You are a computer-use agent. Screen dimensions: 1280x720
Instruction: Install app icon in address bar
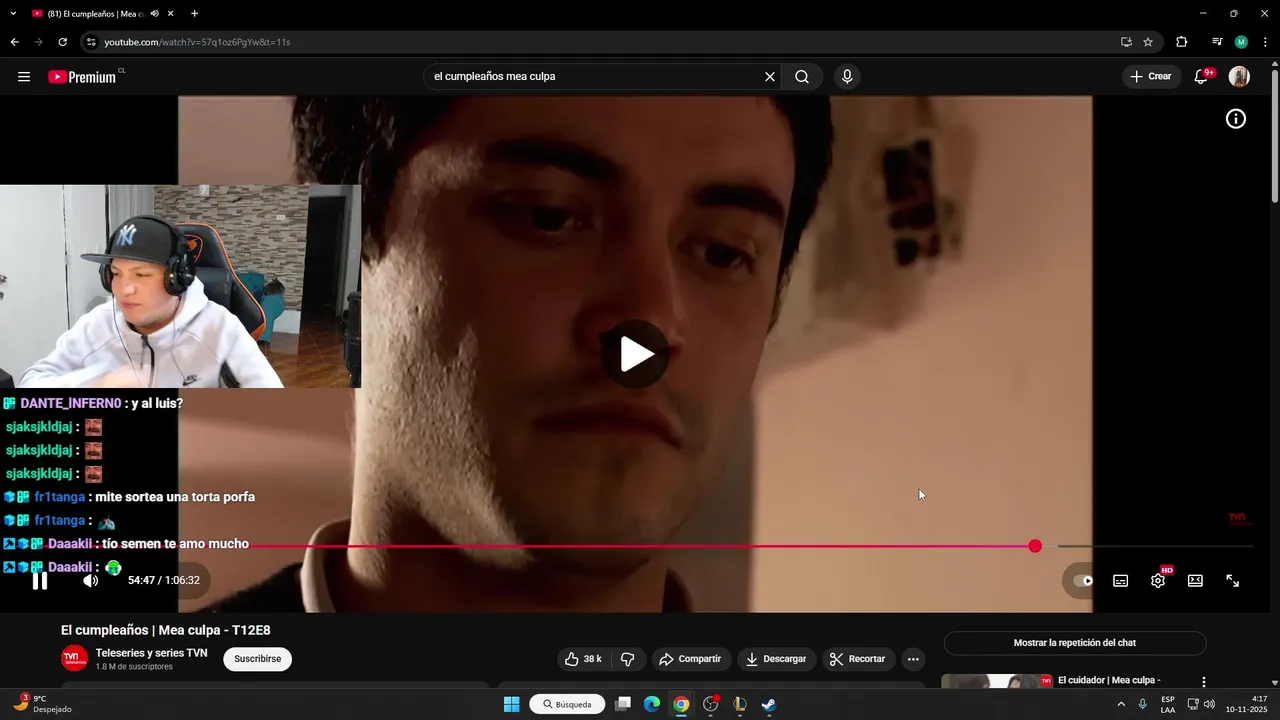click(x=1126, y=42)
